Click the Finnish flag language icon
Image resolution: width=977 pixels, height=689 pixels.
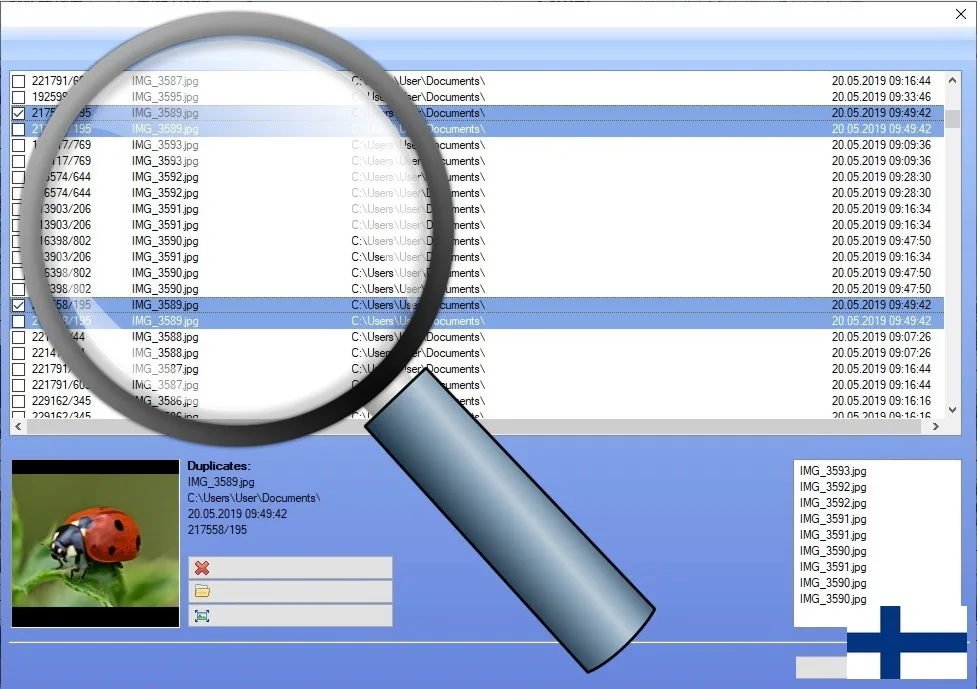pos(907,641)
